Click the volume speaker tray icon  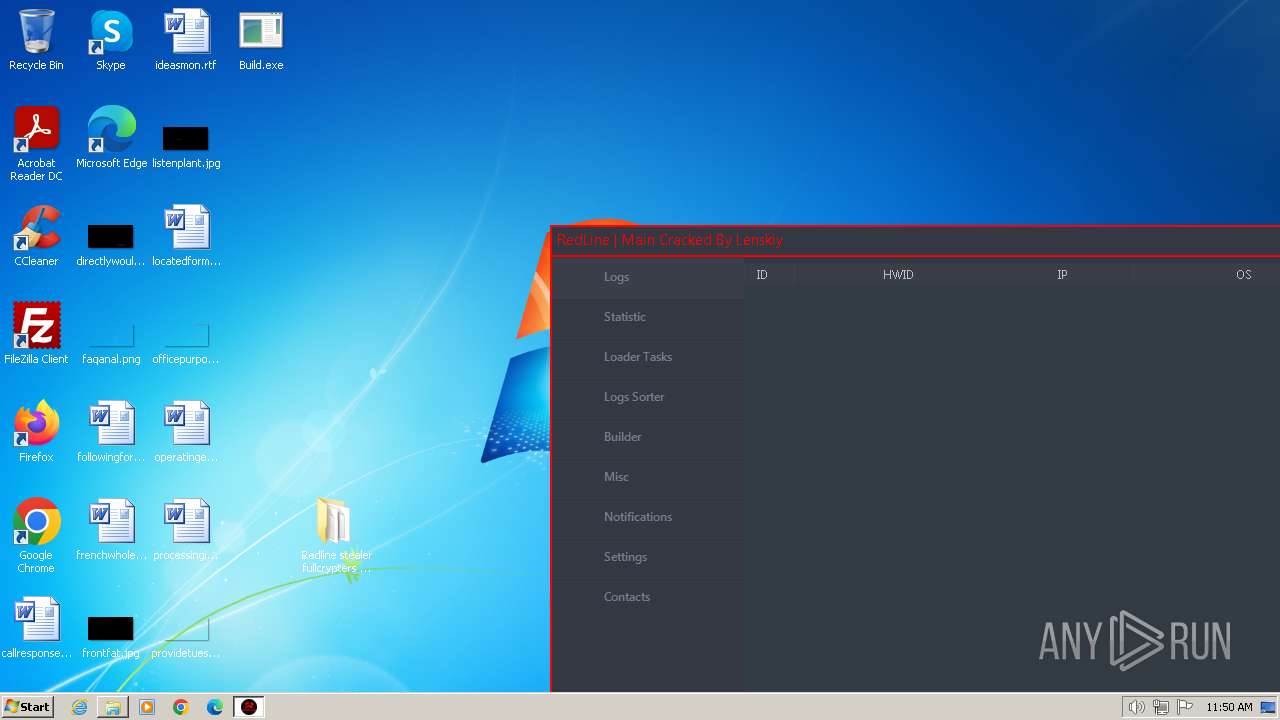click(1136, 707)
